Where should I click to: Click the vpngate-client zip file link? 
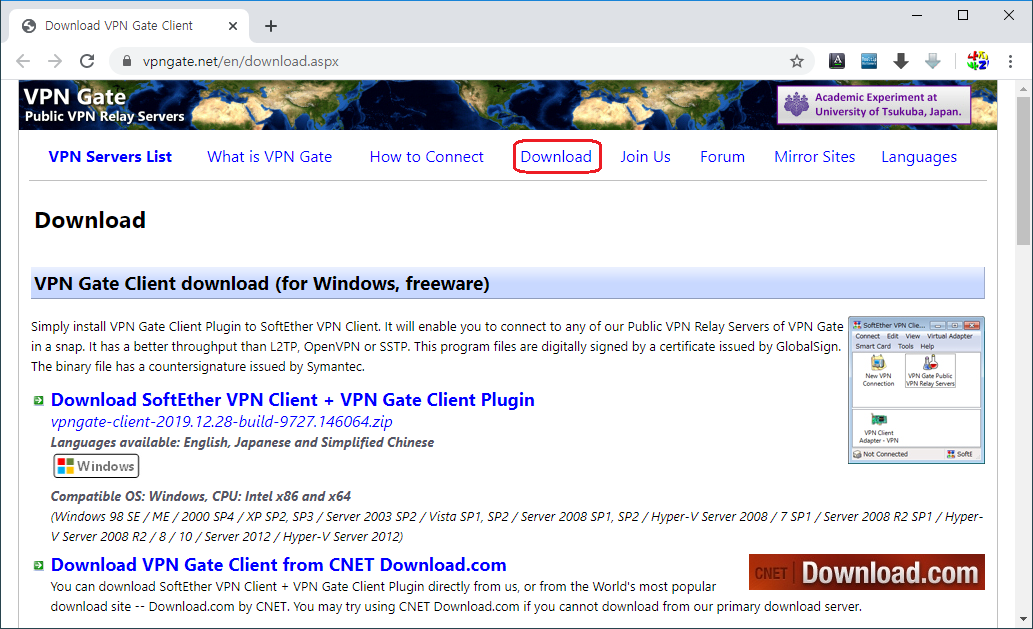221,422
